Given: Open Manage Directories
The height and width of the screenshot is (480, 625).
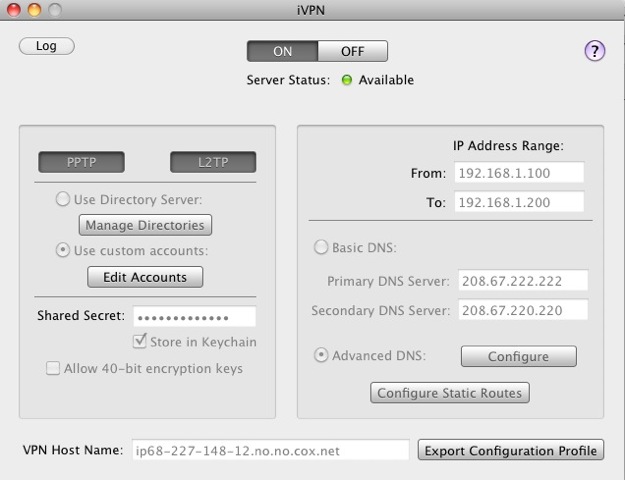Looking at the screenshot, I should [145, 225].
